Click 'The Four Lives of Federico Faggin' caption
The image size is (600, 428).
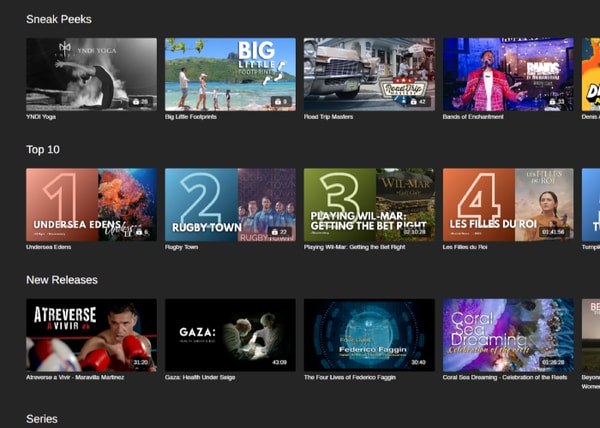350,378
